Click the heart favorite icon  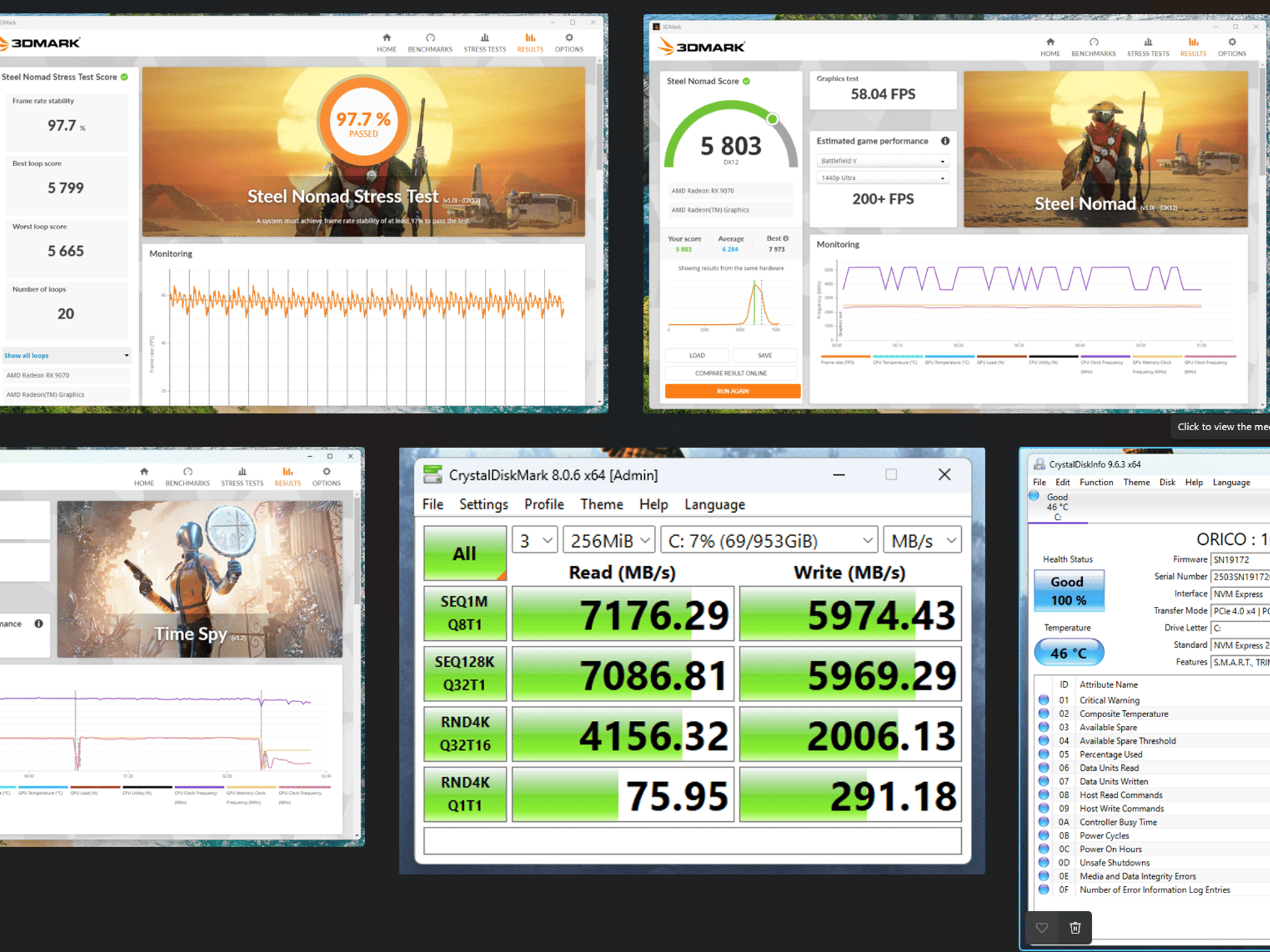[x=1042, y=927]
